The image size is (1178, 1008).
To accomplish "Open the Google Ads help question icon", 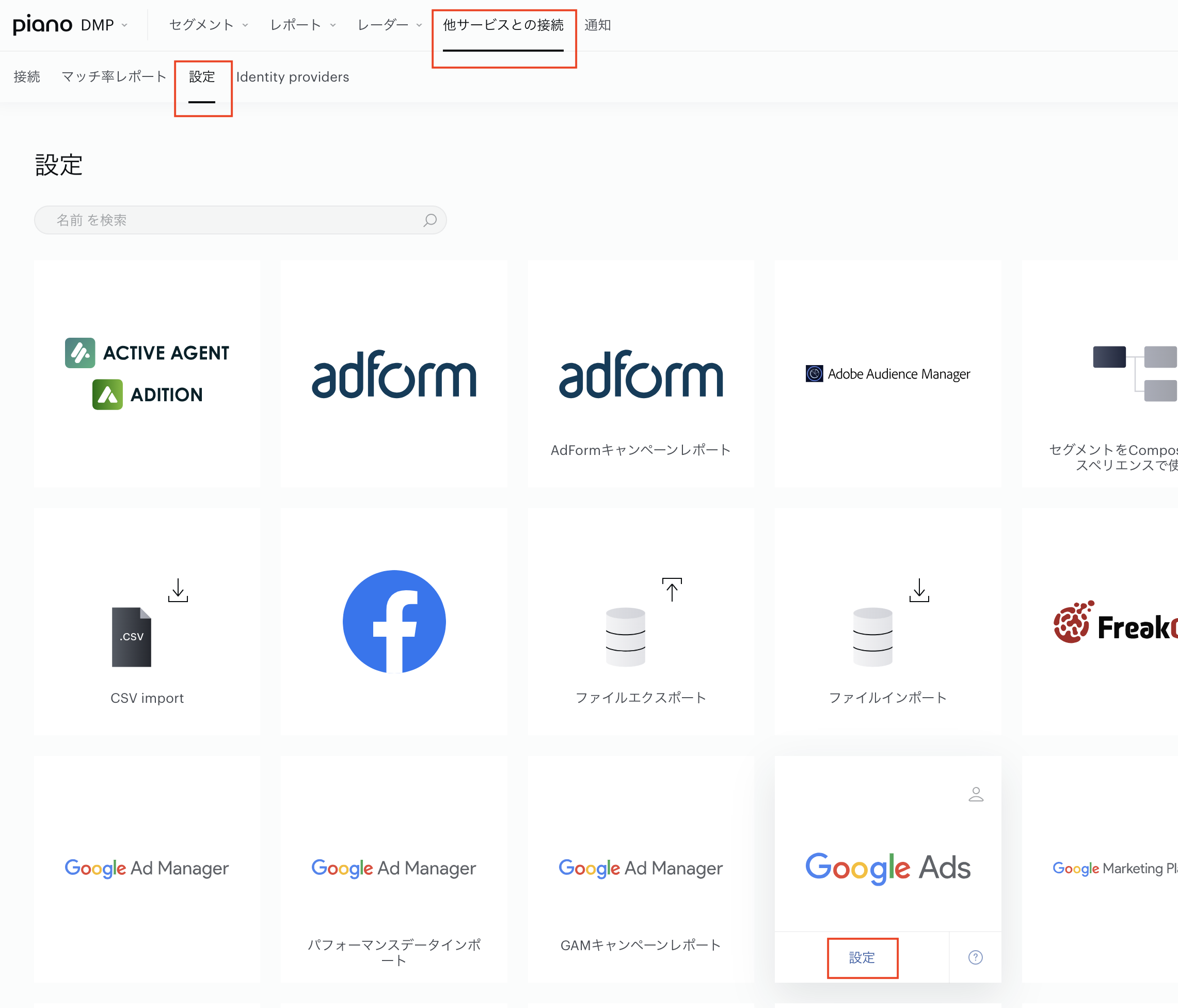I will 975,957.
